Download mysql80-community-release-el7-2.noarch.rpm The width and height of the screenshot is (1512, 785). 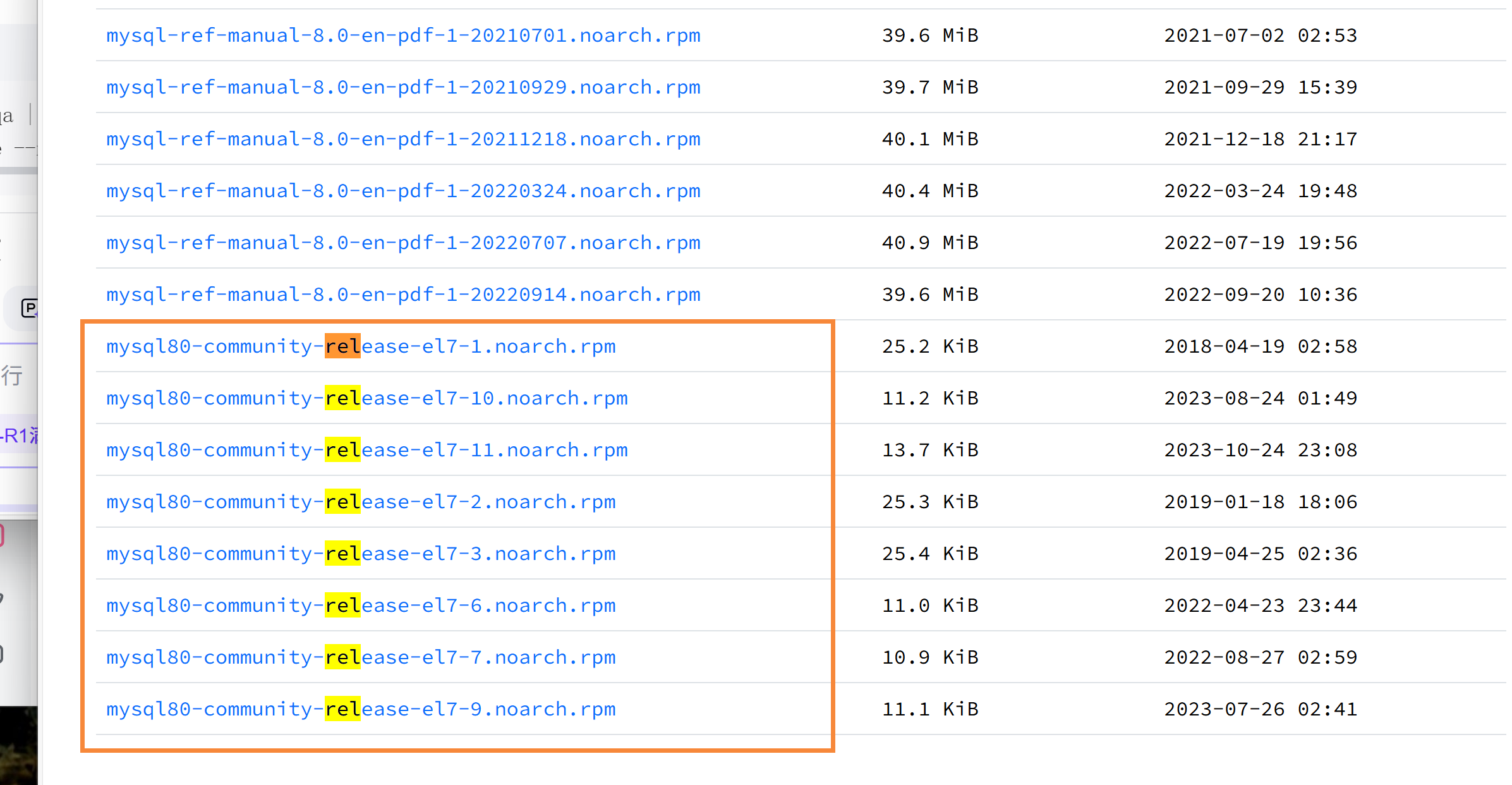(x=361, y=502)
